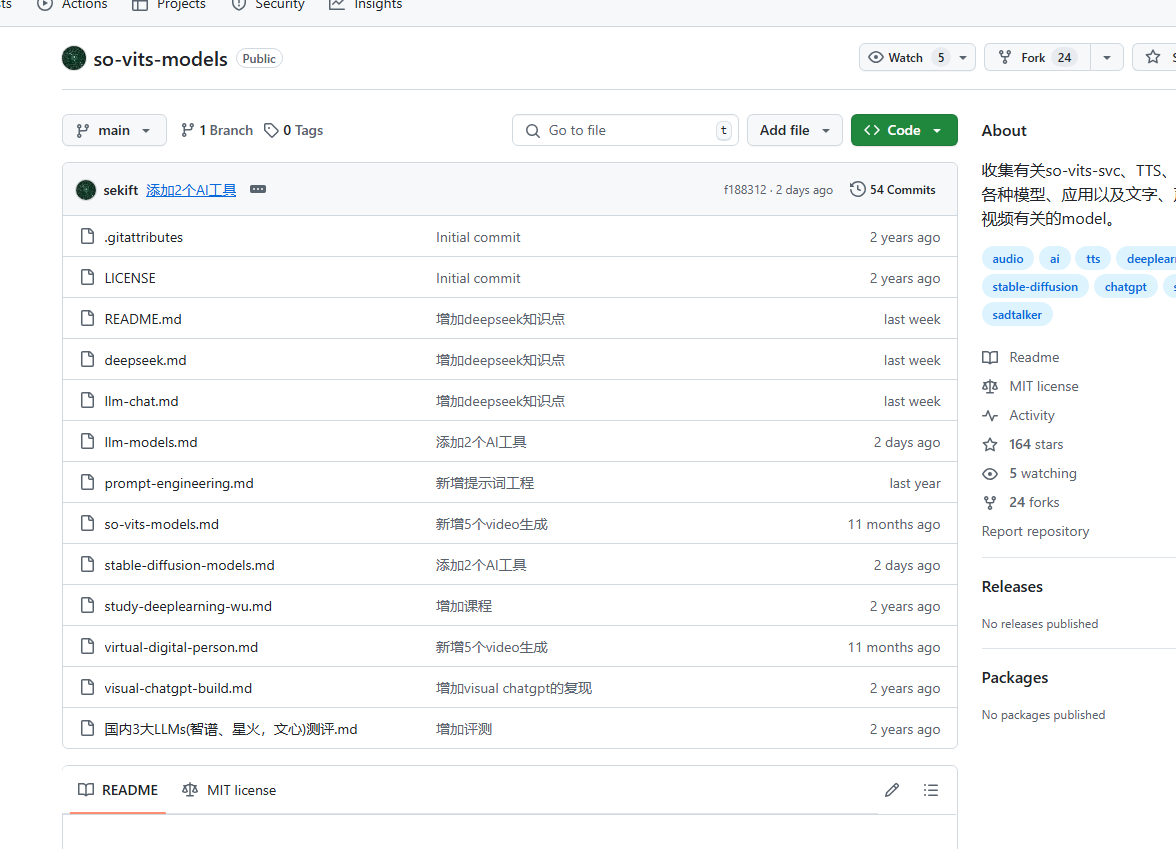Open the 国内3大LLMs测评.md file
The image size is (1176, 849).
(231, 729)
